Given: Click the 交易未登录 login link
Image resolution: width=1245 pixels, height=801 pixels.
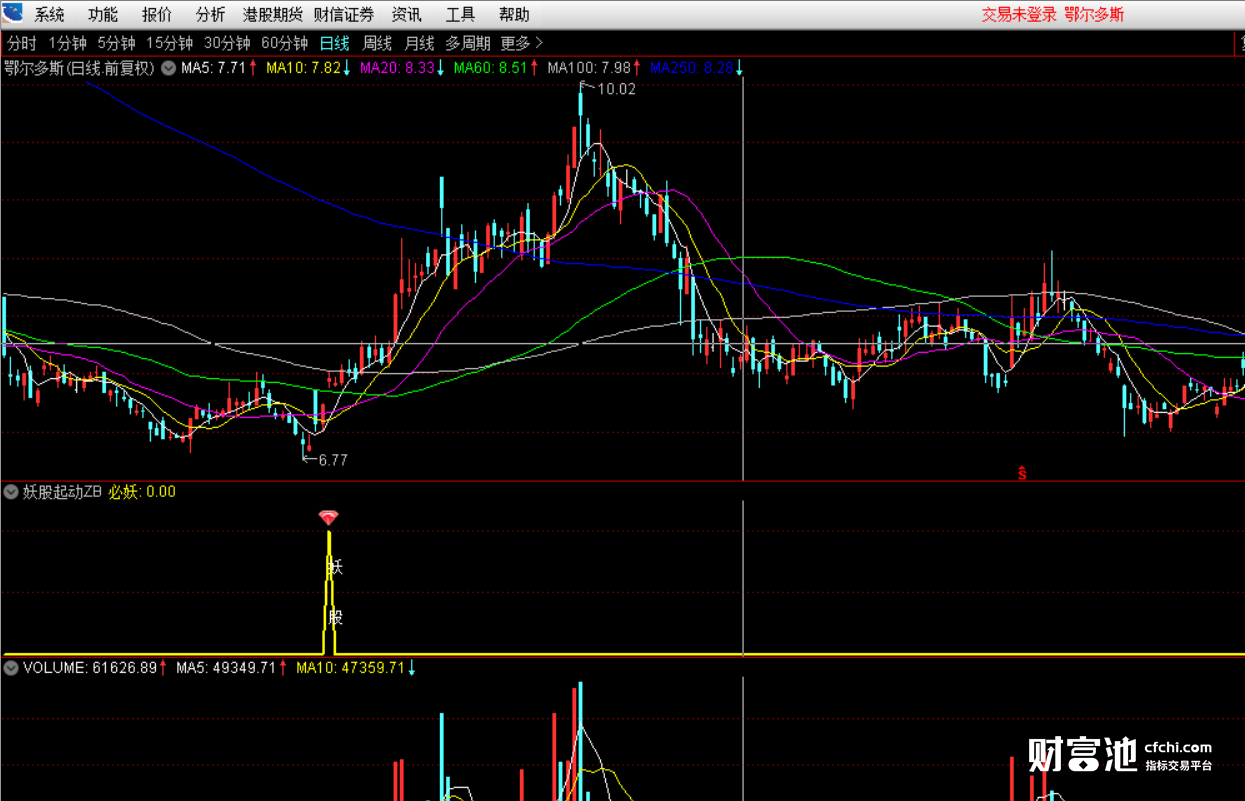Looking at the screenshot, I should tap(1019, 15).
